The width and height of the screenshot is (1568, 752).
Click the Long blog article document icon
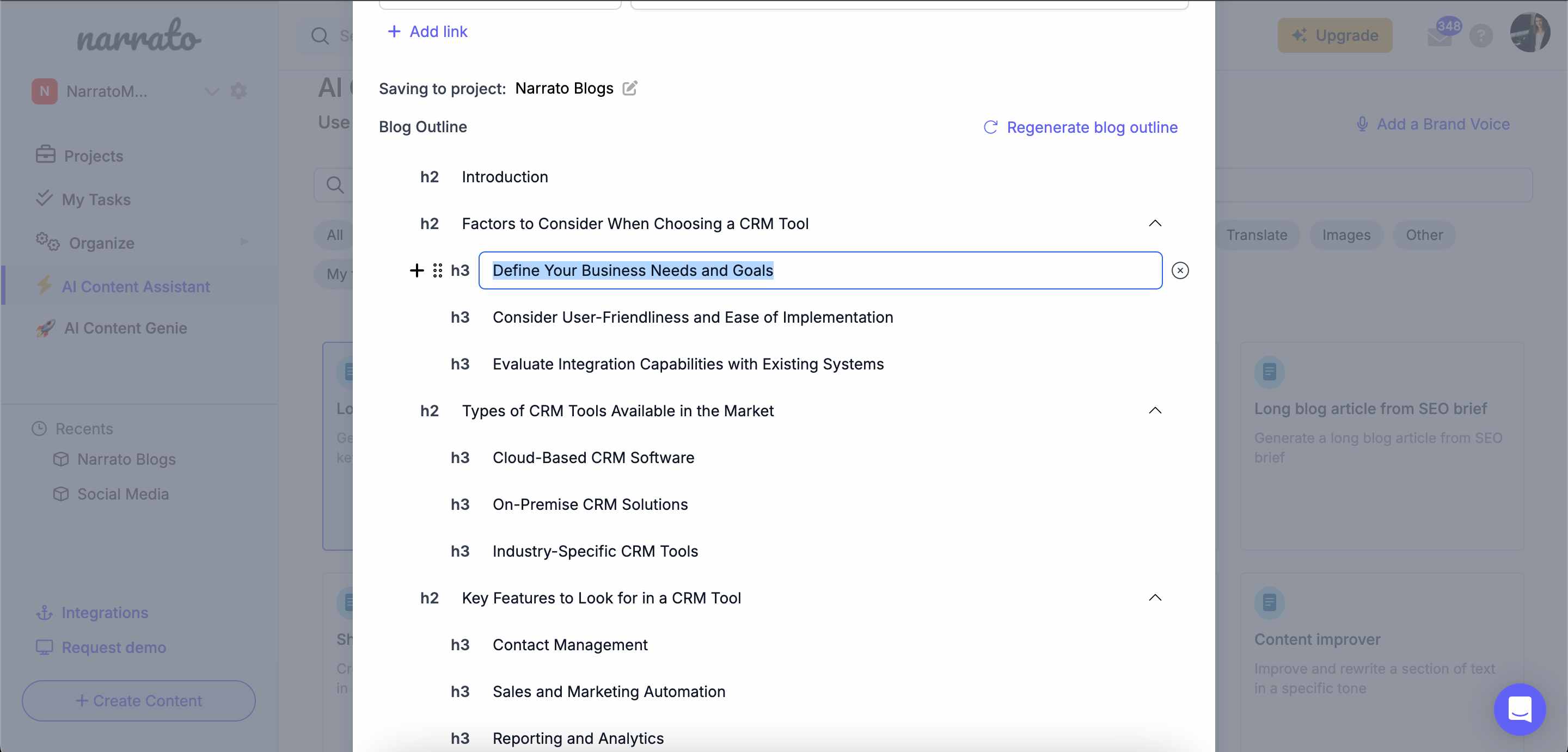tap(1269, 371)
